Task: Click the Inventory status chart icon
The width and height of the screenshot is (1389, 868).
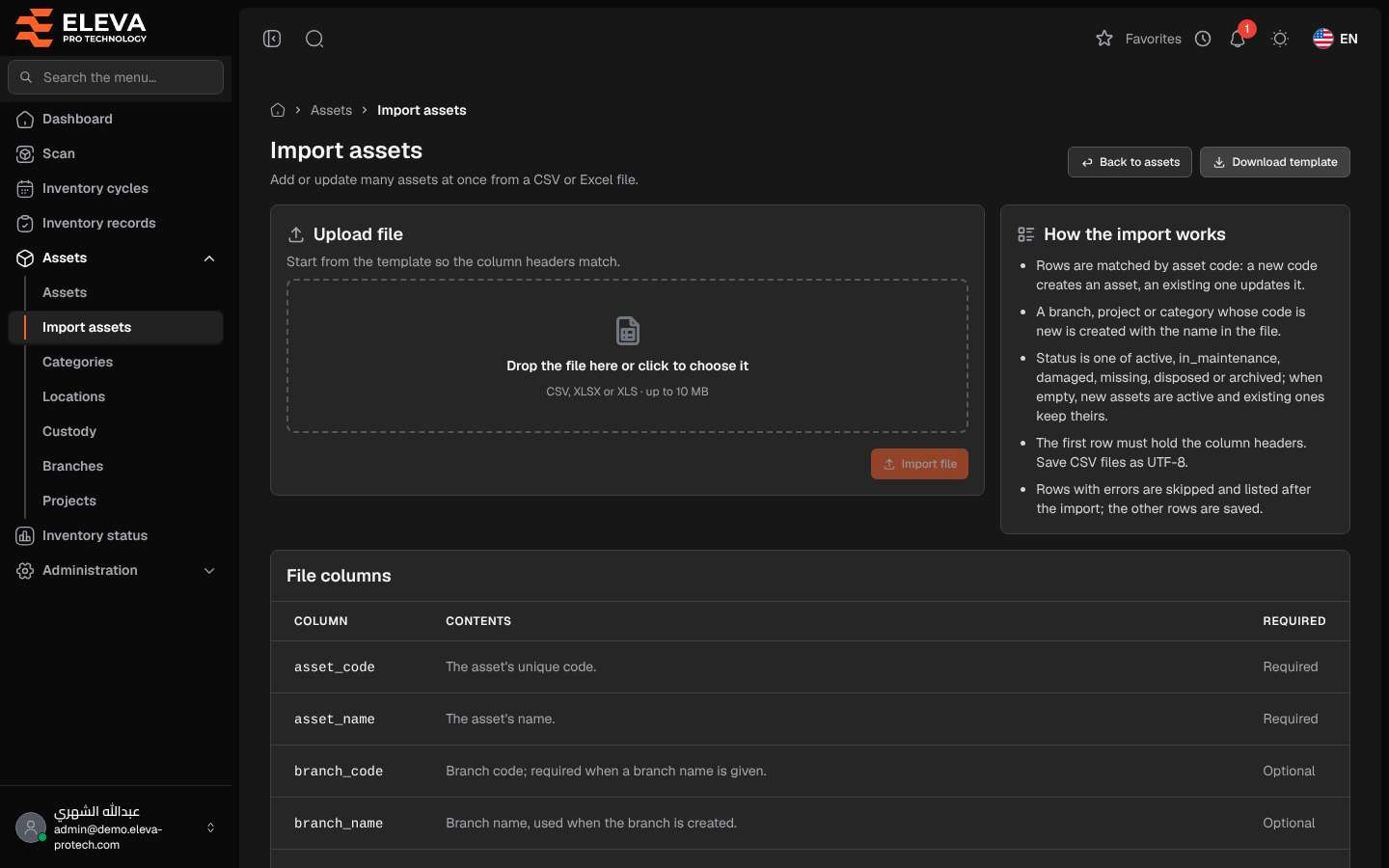Action: coord(25,536)
